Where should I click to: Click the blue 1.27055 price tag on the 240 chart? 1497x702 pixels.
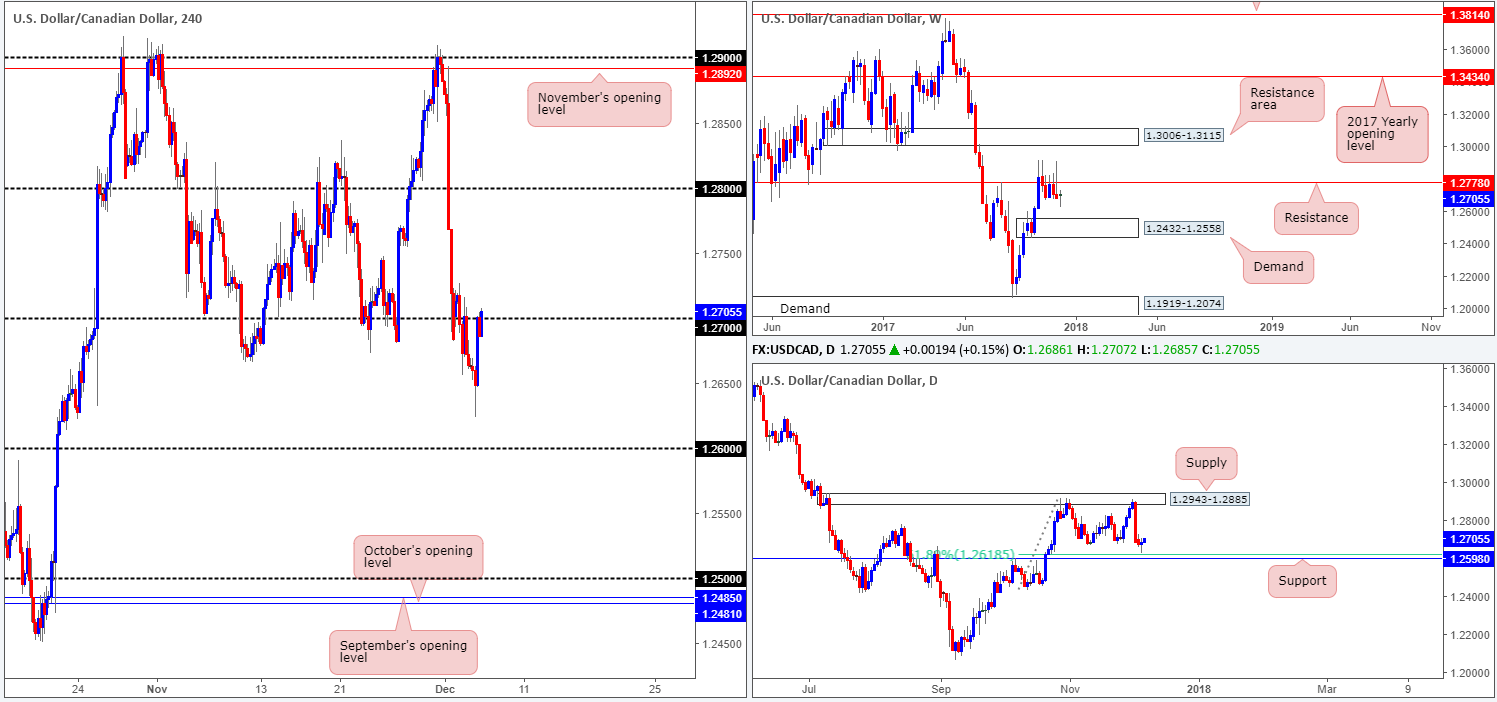point(722,311)
